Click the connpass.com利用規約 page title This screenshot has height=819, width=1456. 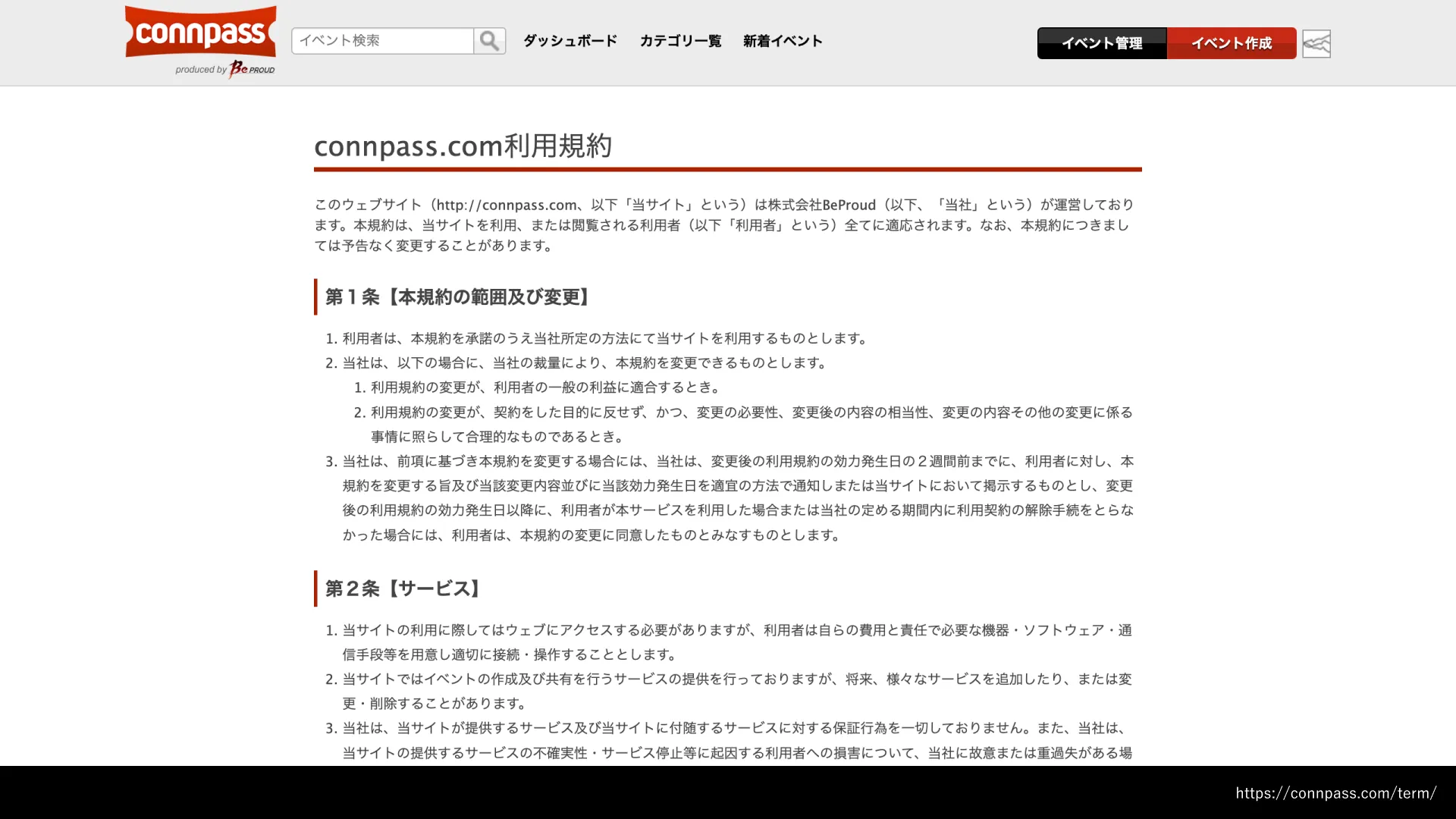click(x=463, y=146)
